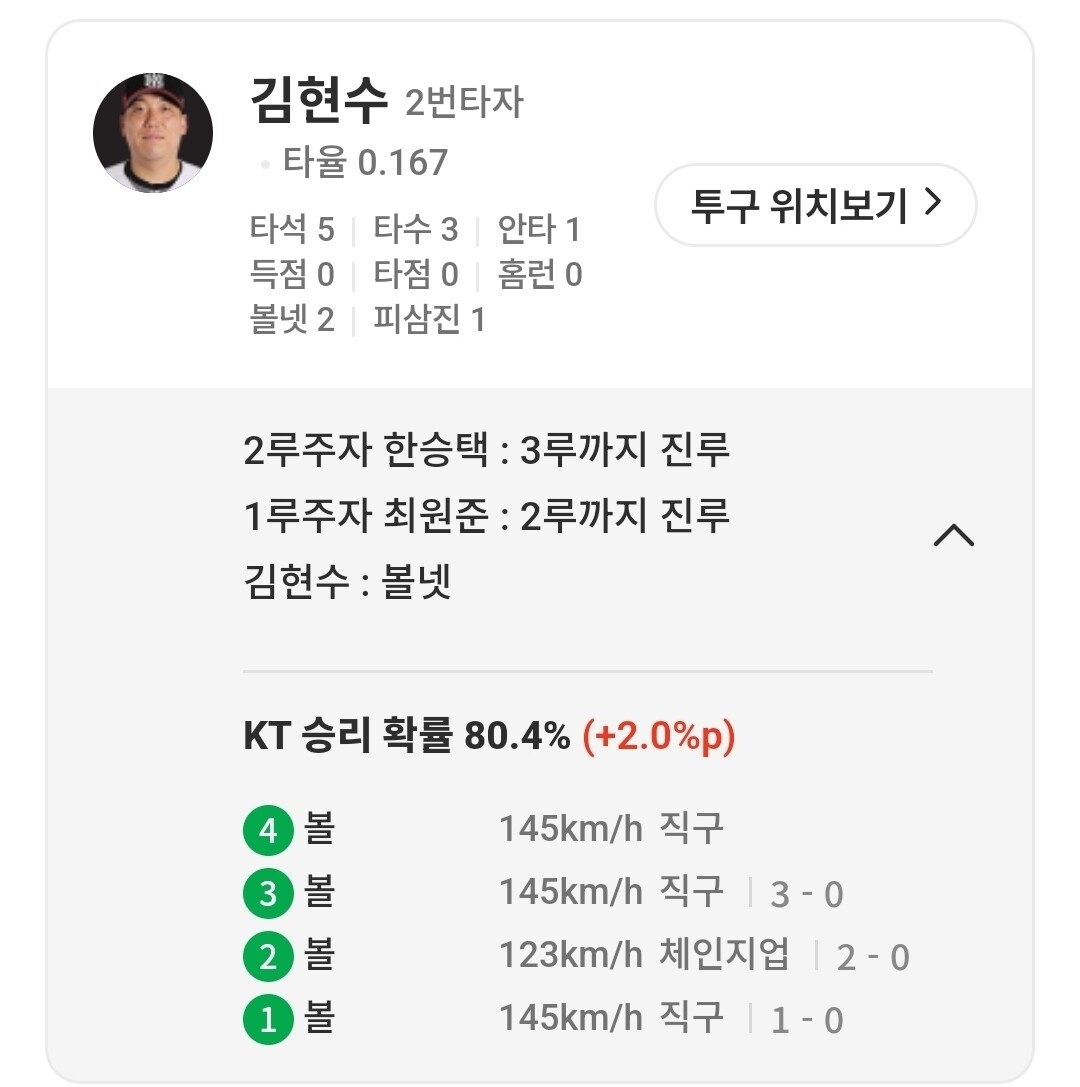The width and height of the screenshot is (1080, 1087).
Task: Select the green pitch number 4 circle
Action: pos(268,830)
